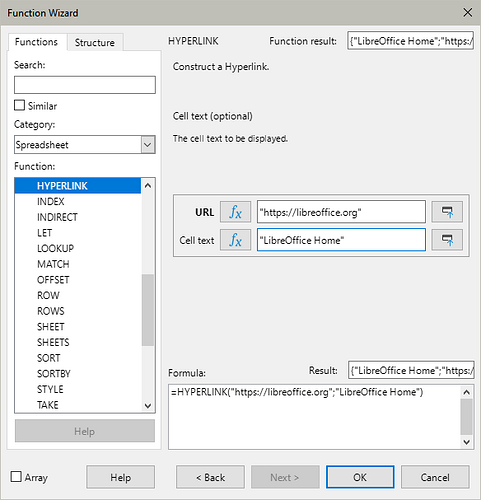Image resolution: width=481 pixels, height=500 pixels.
Task: Click function list scrollbar up arrow
Action: (x=148, y=186)
